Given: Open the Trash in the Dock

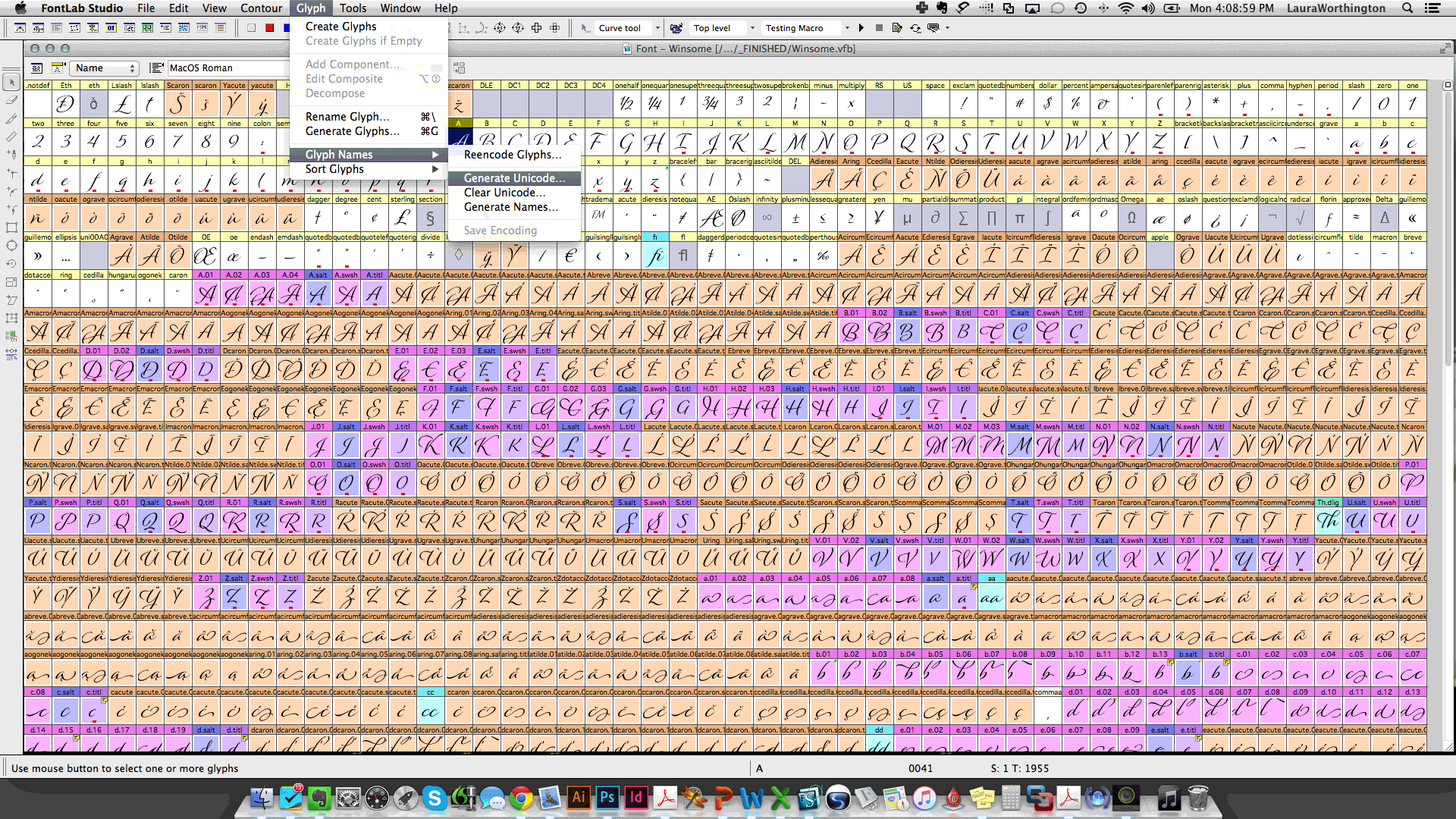Looking at the screenshot, I should 1197,797.
